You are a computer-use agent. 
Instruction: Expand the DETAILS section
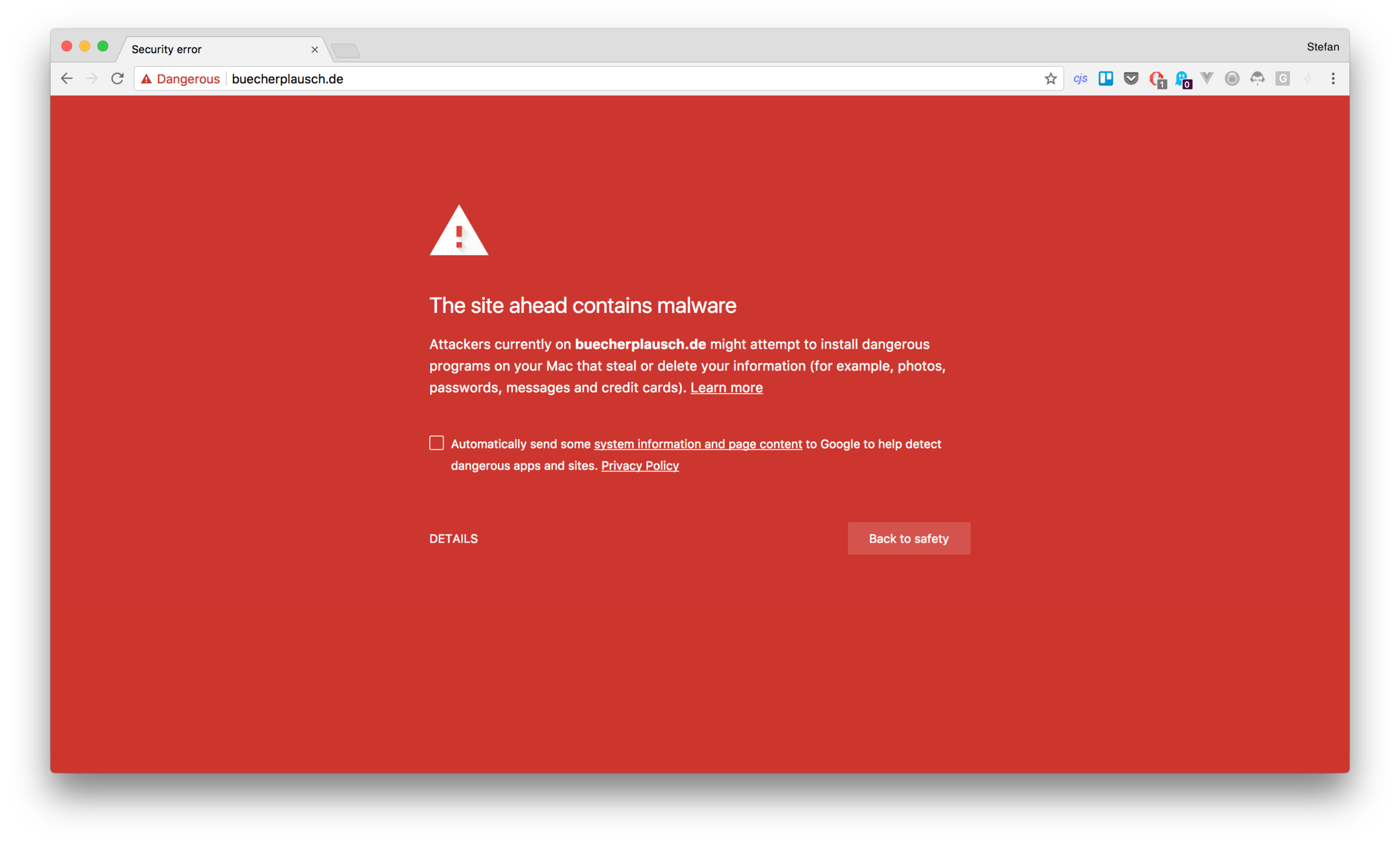(453, 538)
